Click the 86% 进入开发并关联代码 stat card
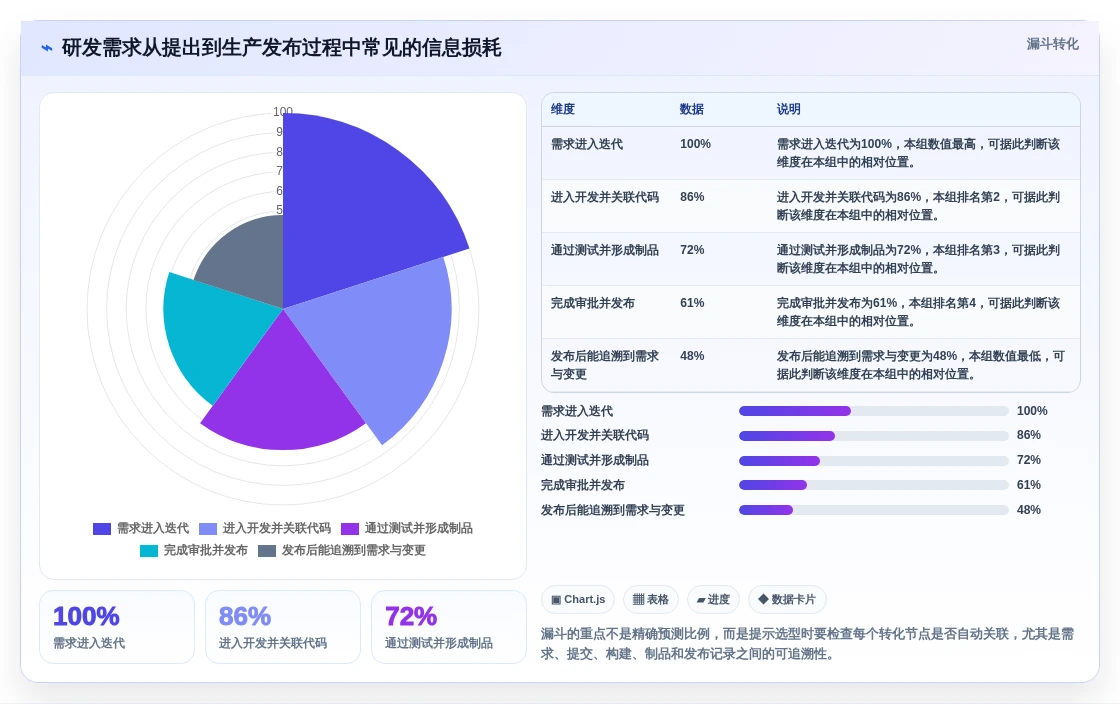 [x=283, y=627]
